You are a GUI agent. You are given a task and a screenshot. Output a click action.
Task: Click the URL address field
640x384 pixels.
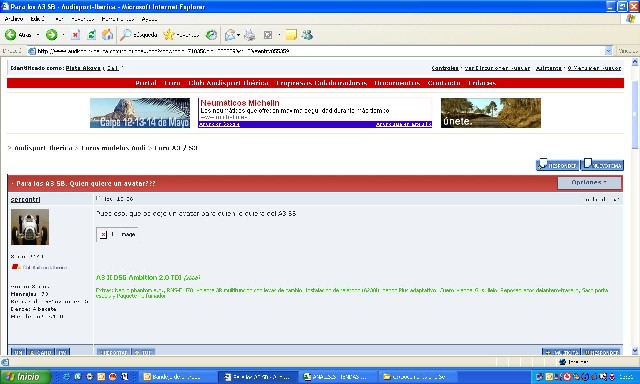point(316,51)
